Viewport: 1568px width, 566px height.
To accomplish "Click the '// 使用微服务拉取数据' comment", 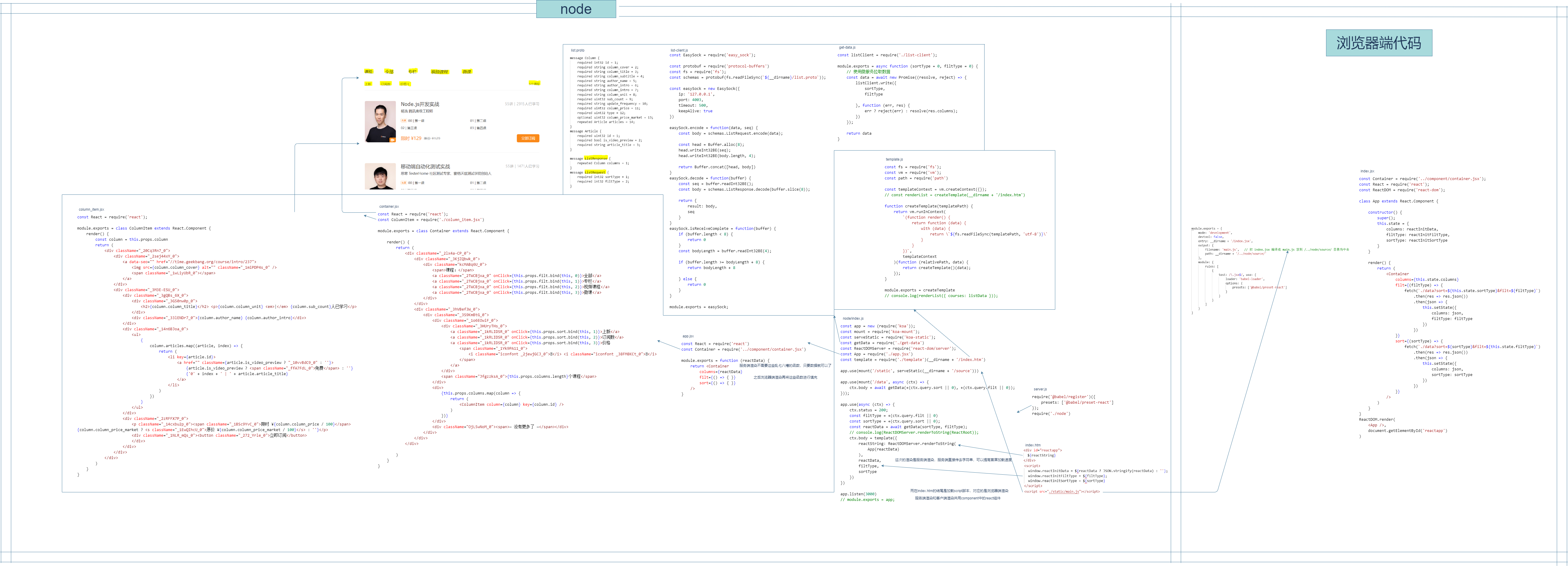I will pyautogui.click(x=868, y=72).
